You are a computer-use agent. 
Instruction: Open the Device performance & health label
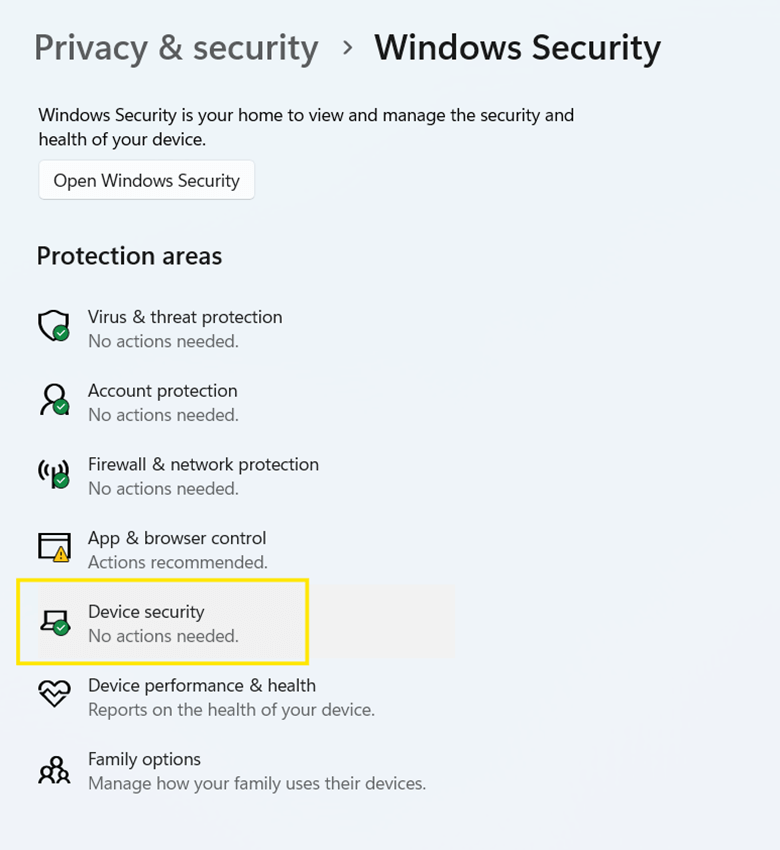coord(202,686)
